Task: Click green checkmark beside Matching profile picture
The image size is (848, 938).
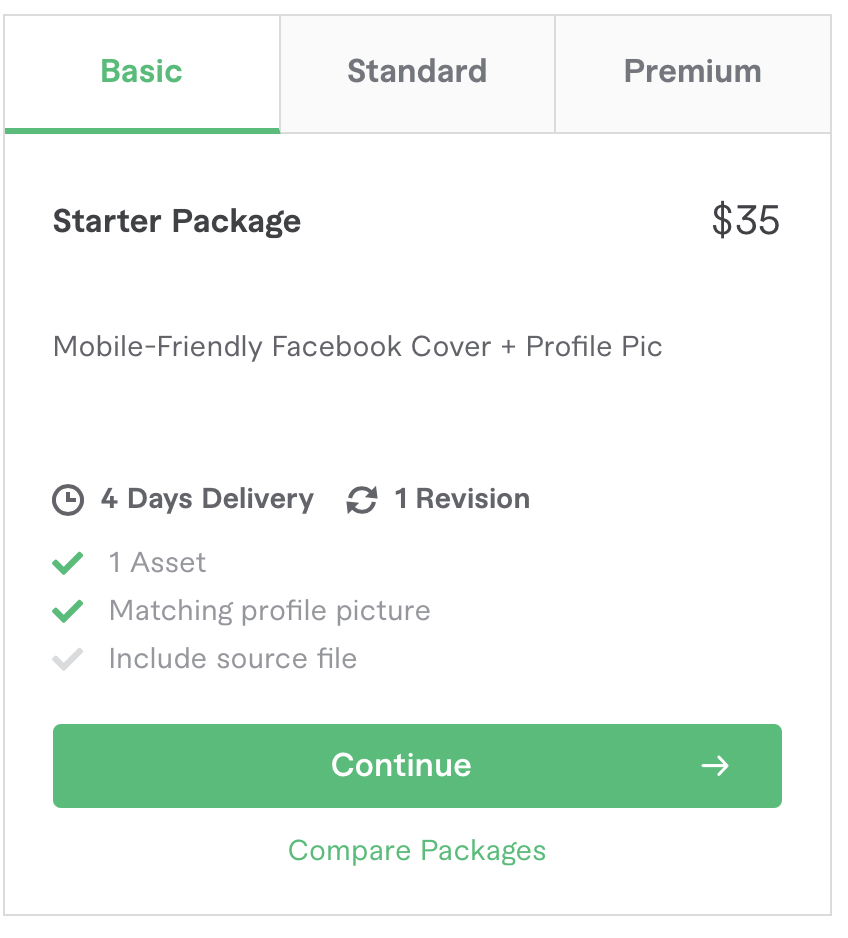Action: [67, 611]
